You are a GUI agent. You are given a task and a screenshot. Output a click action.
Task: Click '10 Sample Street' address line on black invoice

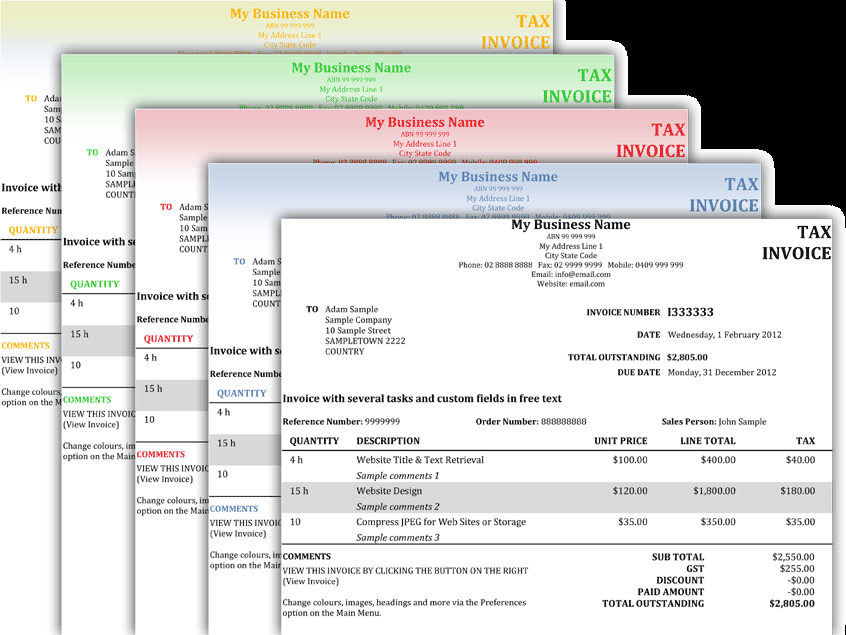(x=358, y=331)
